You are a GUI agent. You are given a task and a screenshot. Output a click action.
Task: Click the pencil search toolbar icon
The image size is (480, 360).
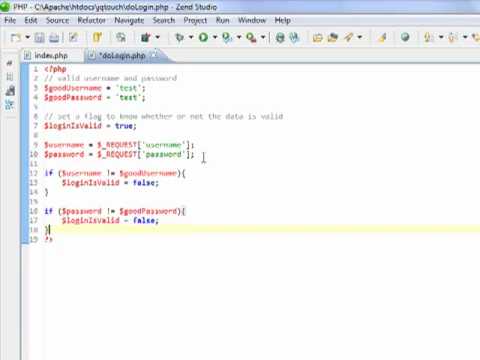click(x=349, y=37)
